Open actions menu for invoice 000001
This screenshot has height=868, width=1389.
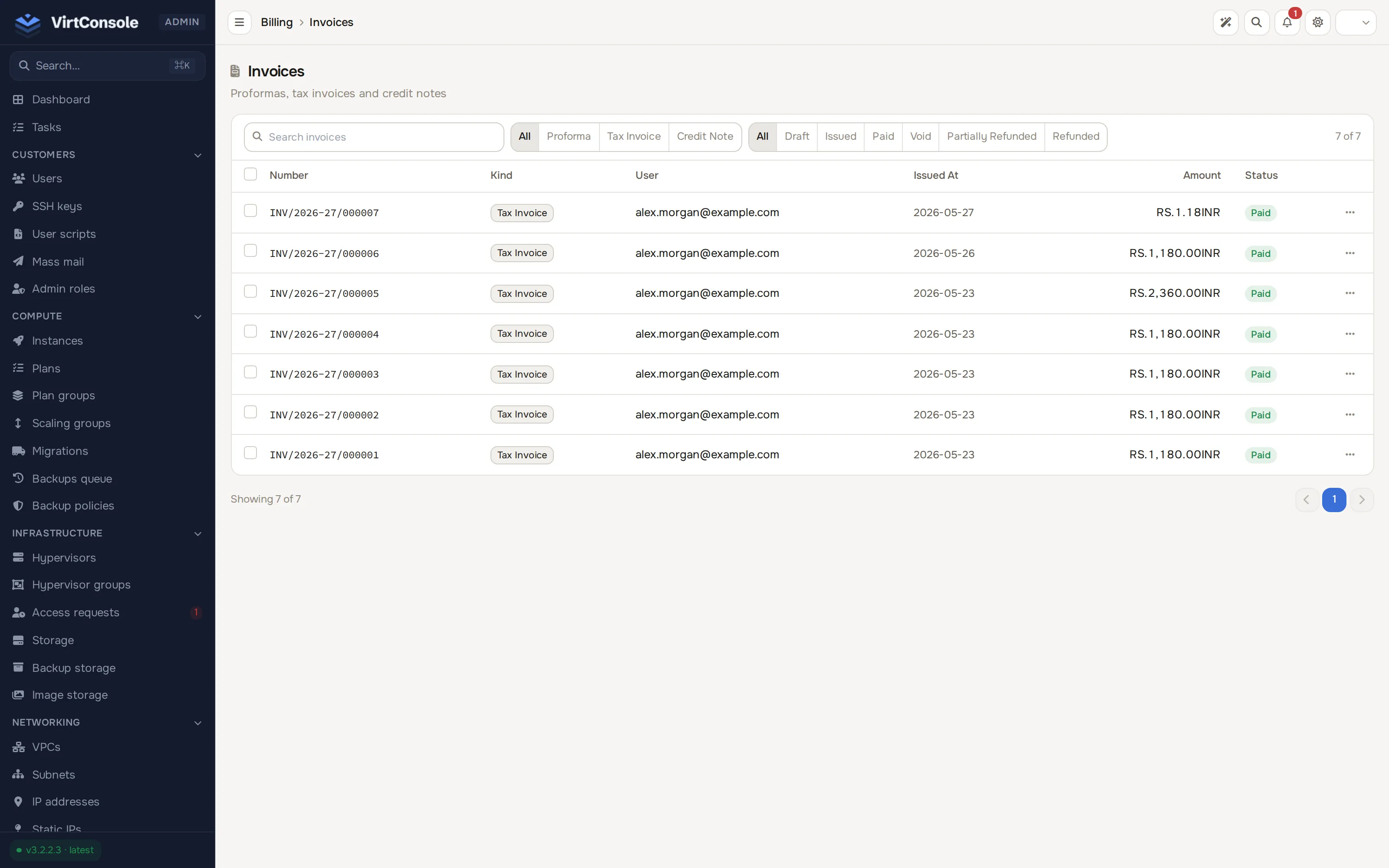[1350, 455]
